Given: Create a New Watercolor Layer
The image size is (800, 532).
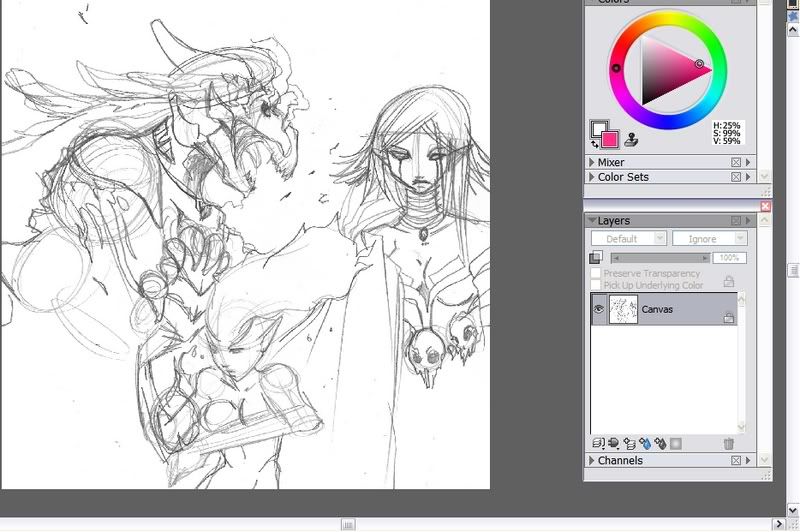Looking at the screenshot, I should [x=645, y=444].
